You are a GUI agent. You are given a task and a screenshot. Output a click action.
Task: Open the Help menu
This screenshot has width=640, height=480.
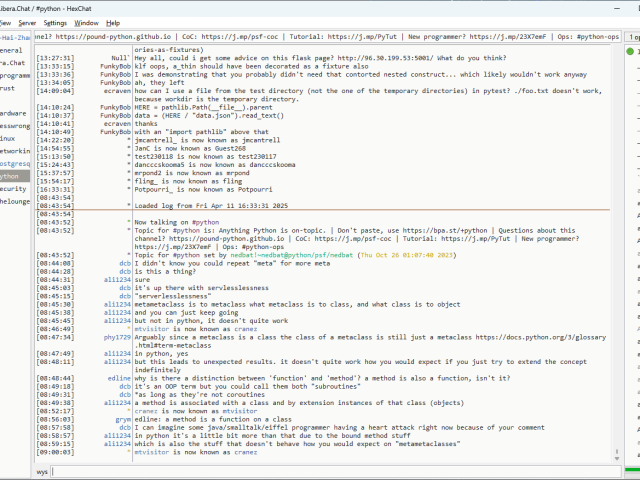tap(113, 22)
